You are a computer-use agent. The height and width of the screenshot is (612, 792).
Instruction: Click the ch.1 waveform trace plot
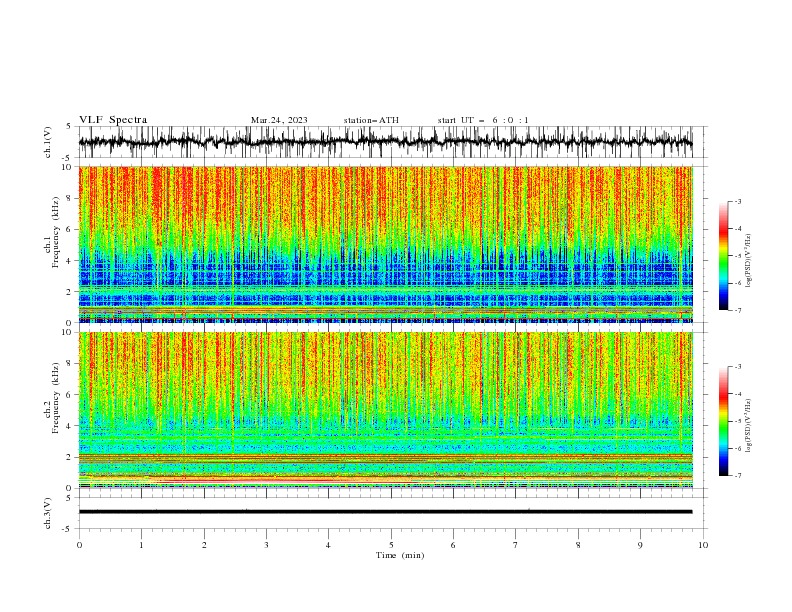pyautogui.click(x=385, y=142)
